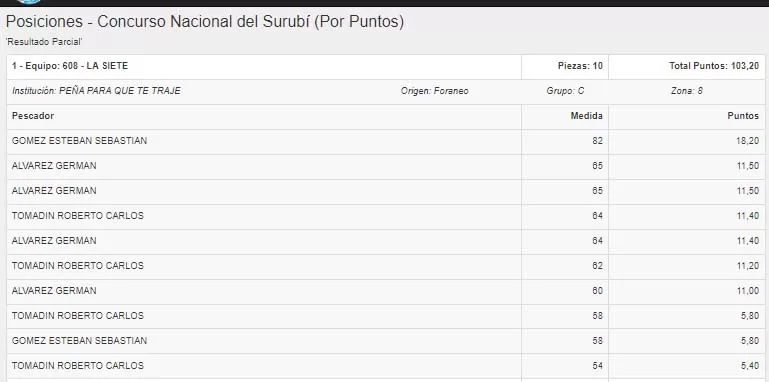The height and width of the screenshot is (382, 769).
Task: Click the 'Total Puntos: 103,20' cell
Action: click(687, 66)
